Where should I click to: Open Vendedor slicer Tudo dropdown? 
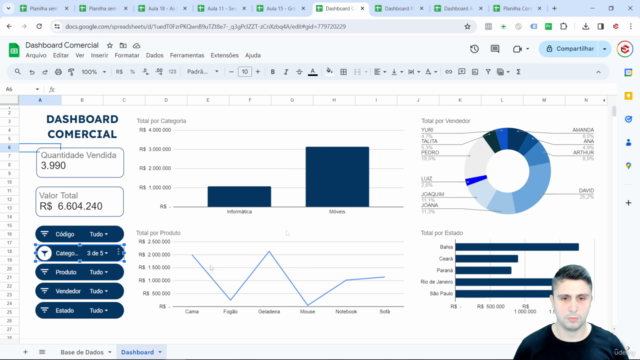click(99, 291)
